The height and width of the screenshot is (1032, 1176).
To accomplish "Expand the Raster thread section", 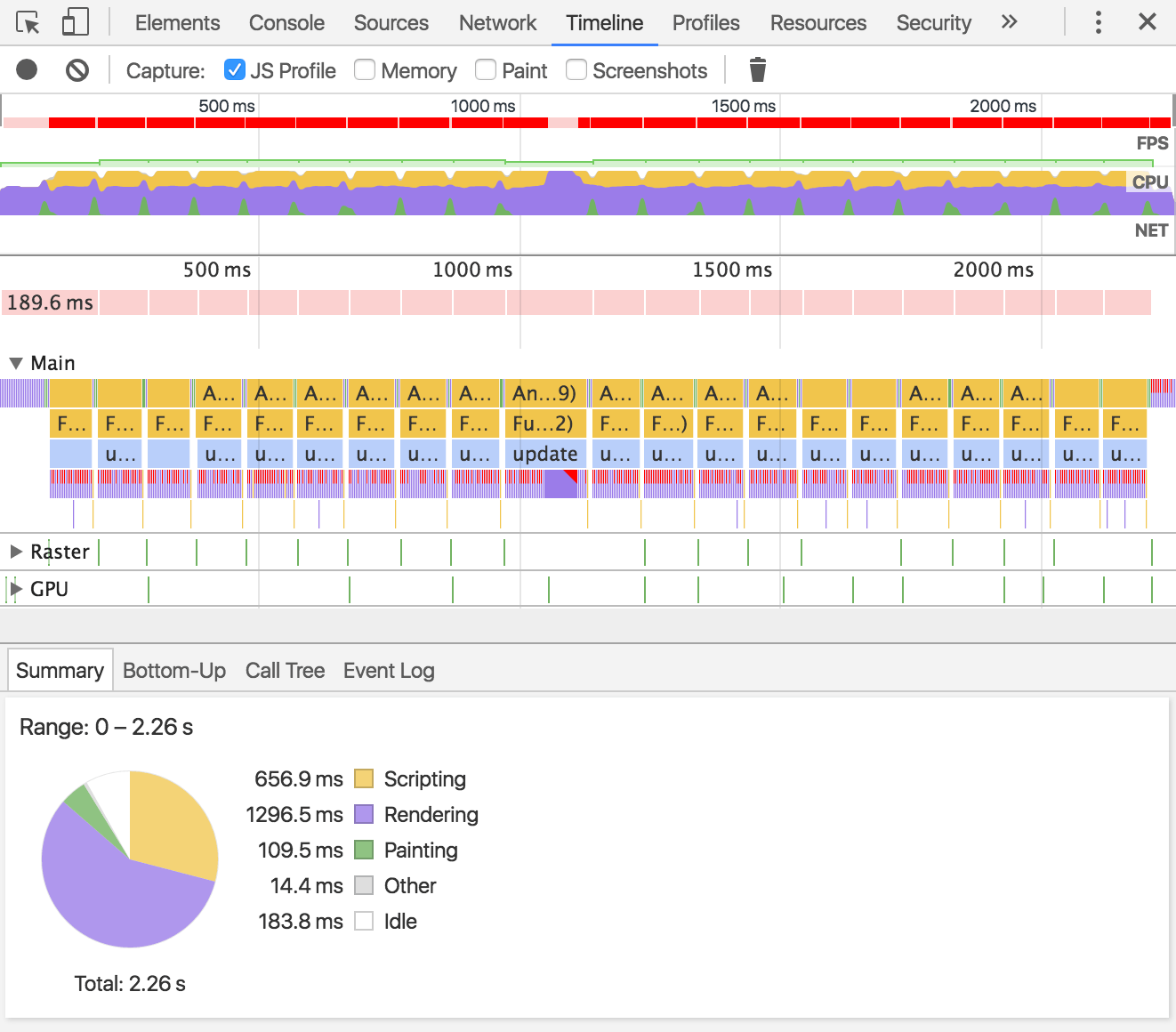I will (16, 552).
